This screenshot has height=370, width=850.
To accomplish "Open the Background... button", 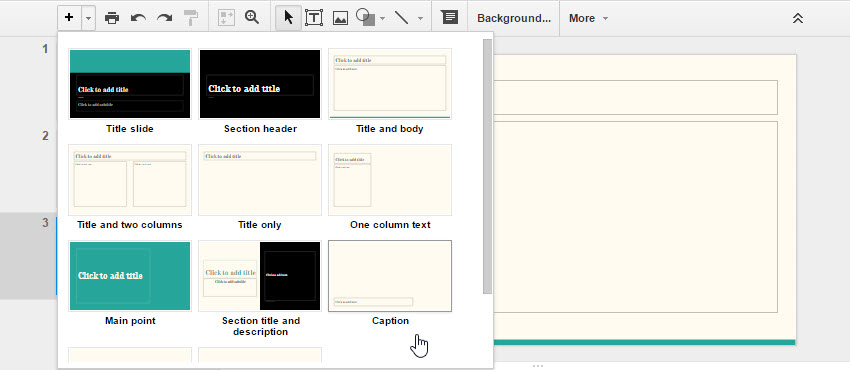I will 513,18.
